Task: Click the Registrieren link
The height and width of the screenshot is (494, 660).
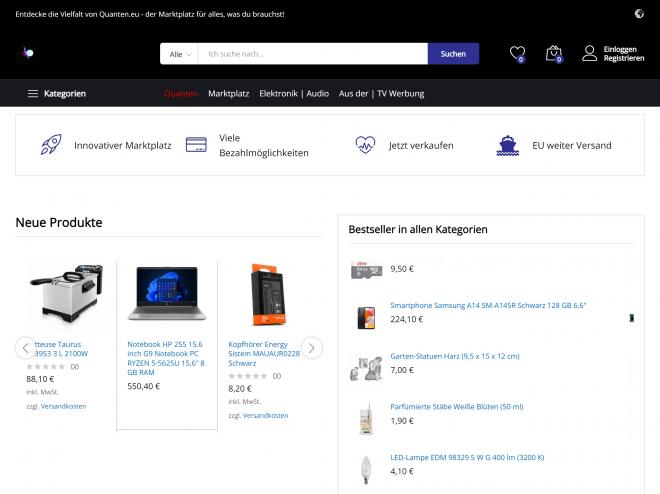Action: 624,58
